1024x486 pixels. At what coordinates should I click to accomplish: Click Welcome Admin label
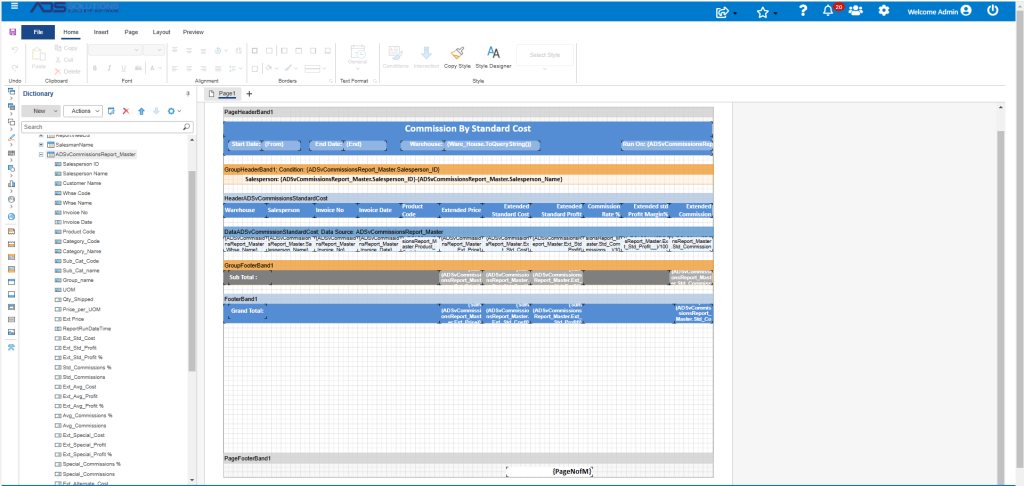[933, 12]
